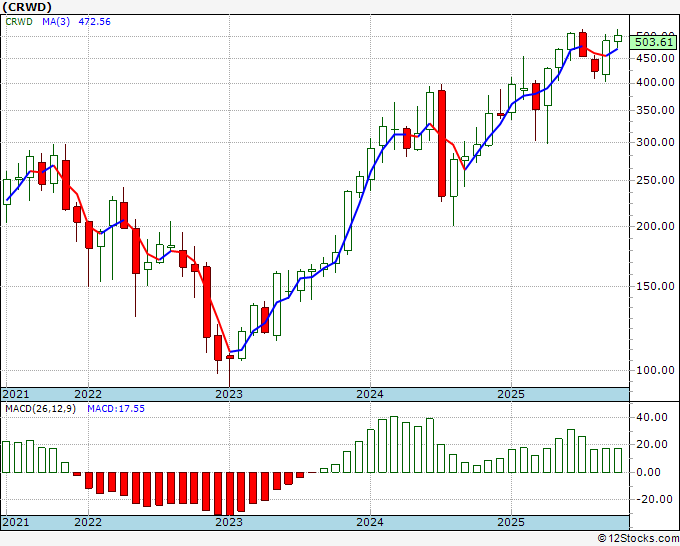Click the 200.00 price axis label

(x=657, y=226)
